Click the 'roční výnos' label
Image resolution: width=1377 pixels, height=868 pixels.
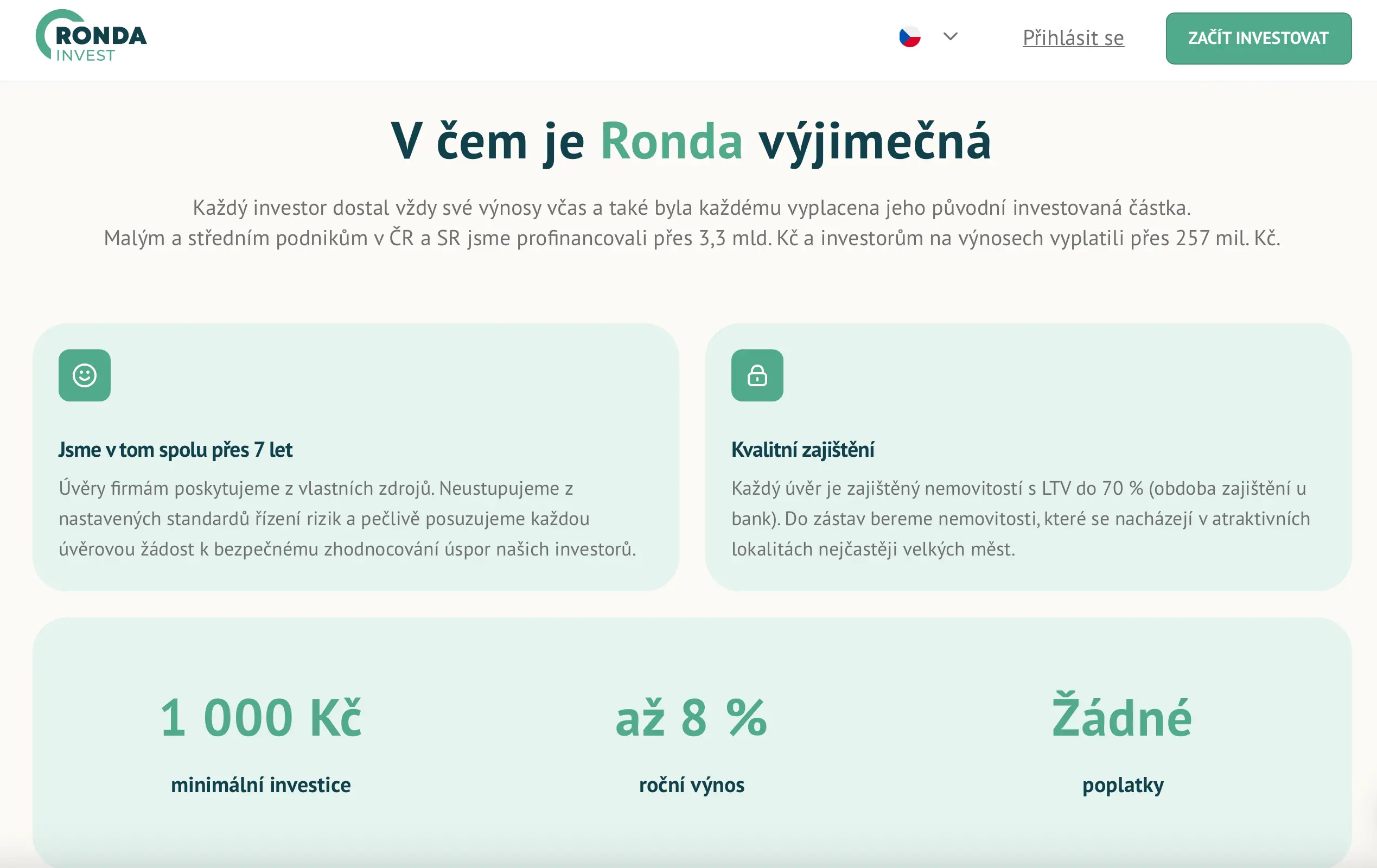[x=691, y=785]
